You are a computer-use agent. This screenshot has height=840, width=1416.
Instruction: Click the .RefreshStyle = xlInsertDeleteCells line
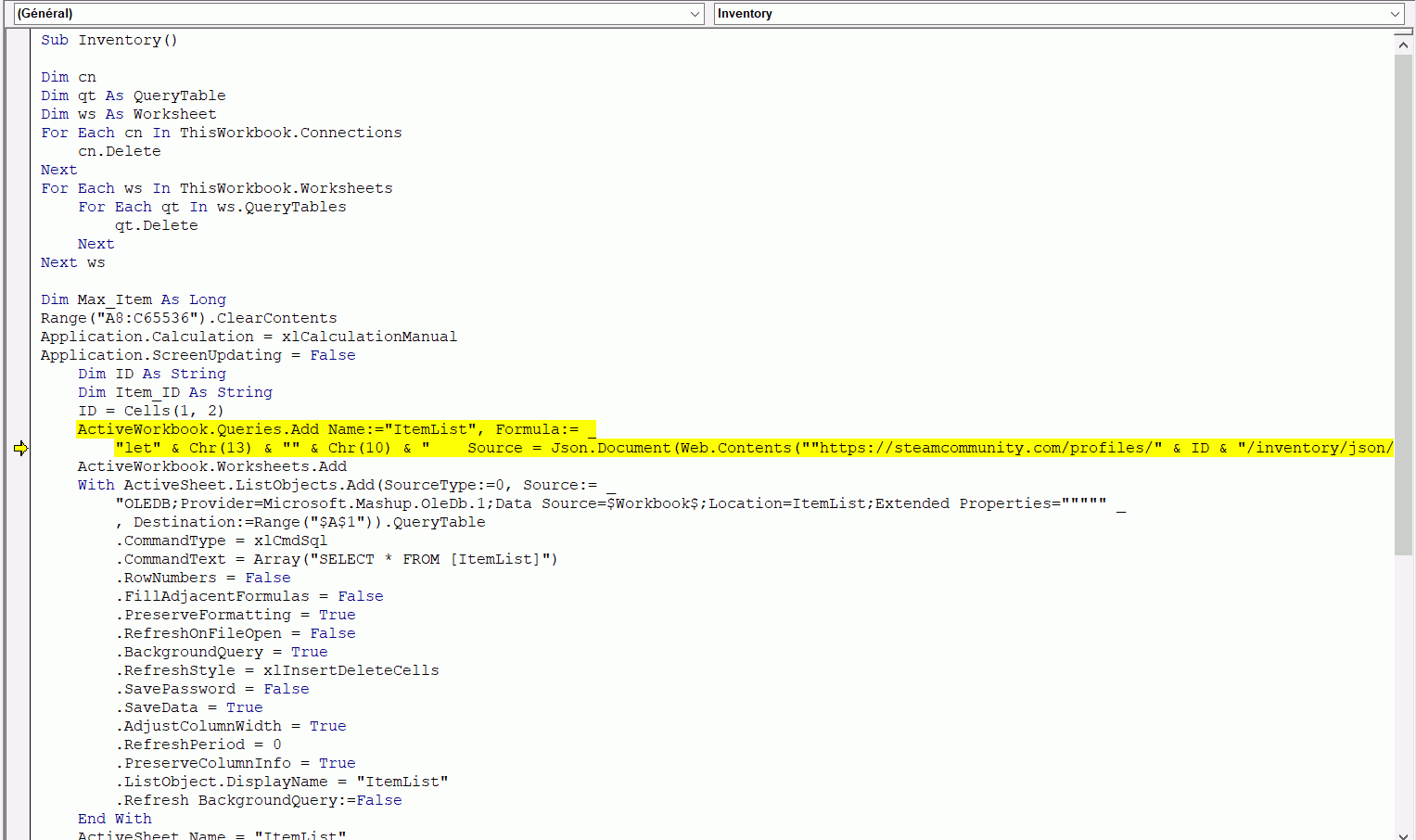tap(276, 671)
